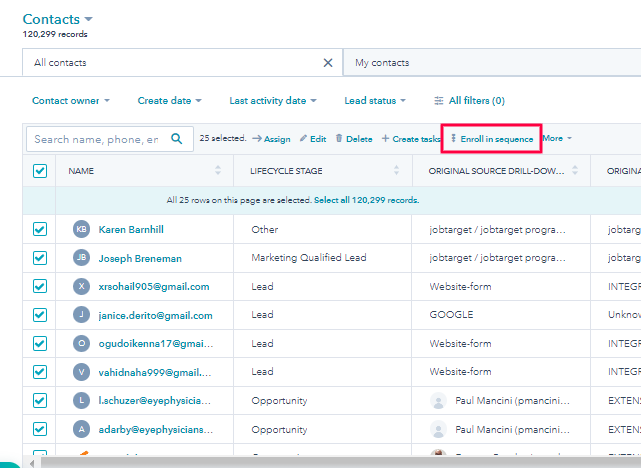This screenshot has height=468, width=641.
Task: Open Joseph Breneman contact record
Action: [x=140, y=258]
